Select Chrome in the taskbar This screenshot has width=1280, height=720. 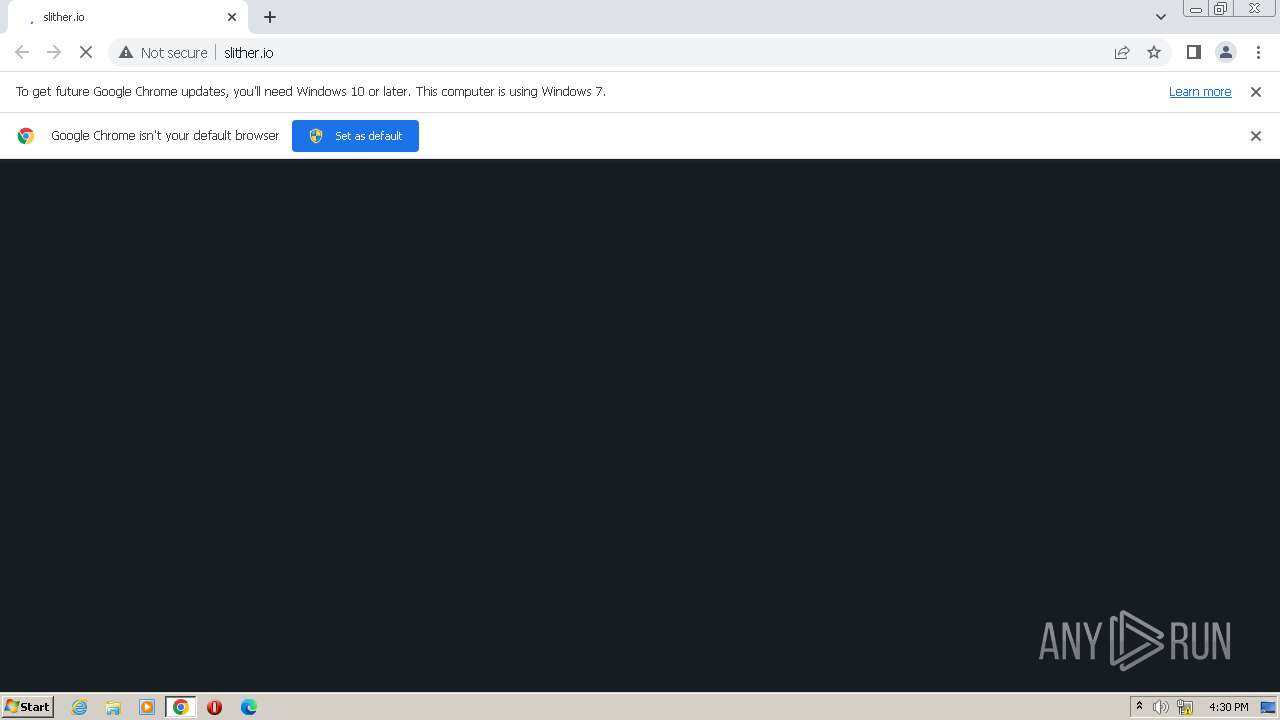181,707
